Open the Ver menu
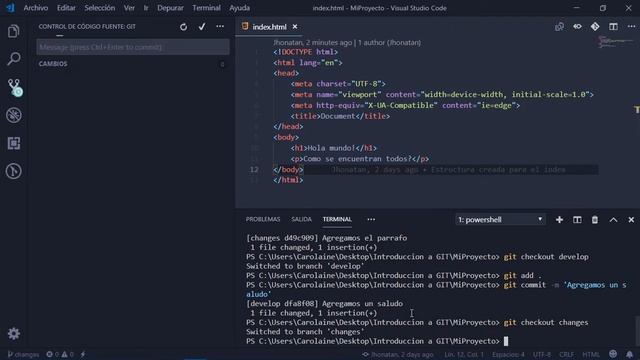Screen dimensions: 640x360 (x=129, y=8)
